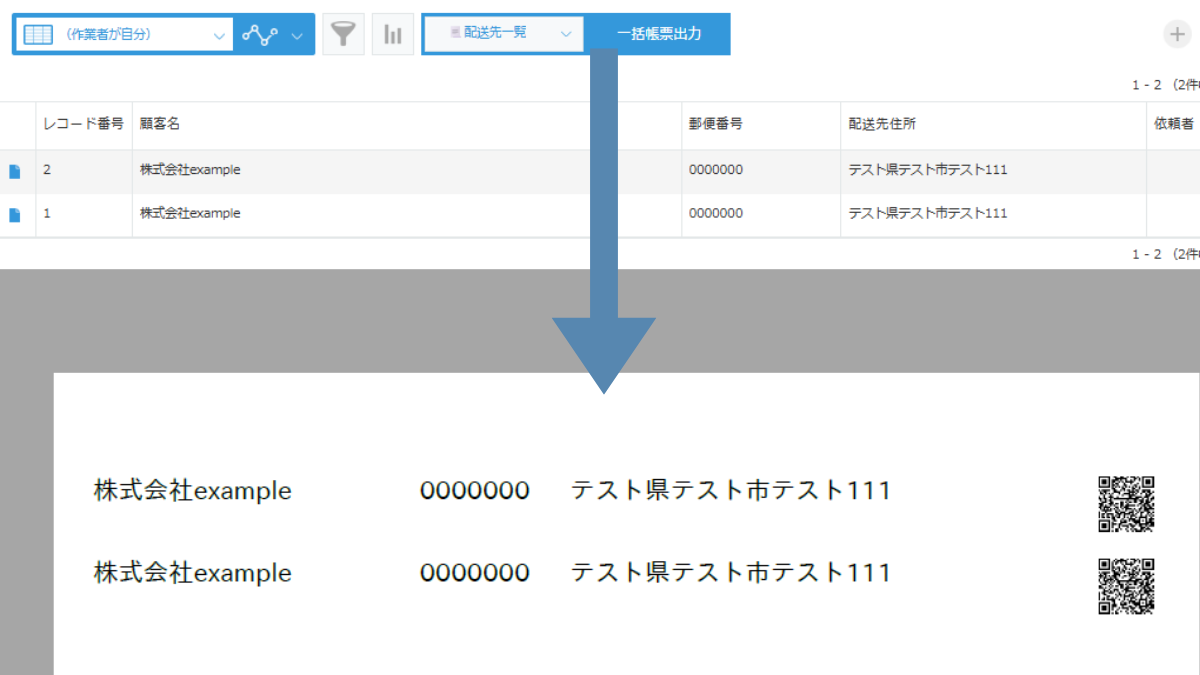Click the line graph icon in toolbar

pos(260,35)
